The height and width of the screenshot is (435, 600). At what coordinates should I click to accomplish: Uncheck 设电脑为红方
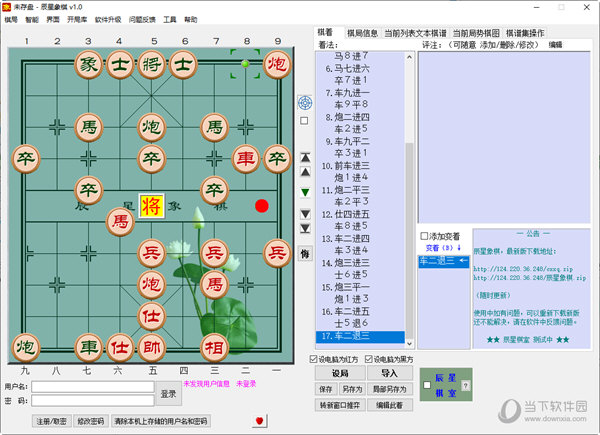[x=313, y=359]
